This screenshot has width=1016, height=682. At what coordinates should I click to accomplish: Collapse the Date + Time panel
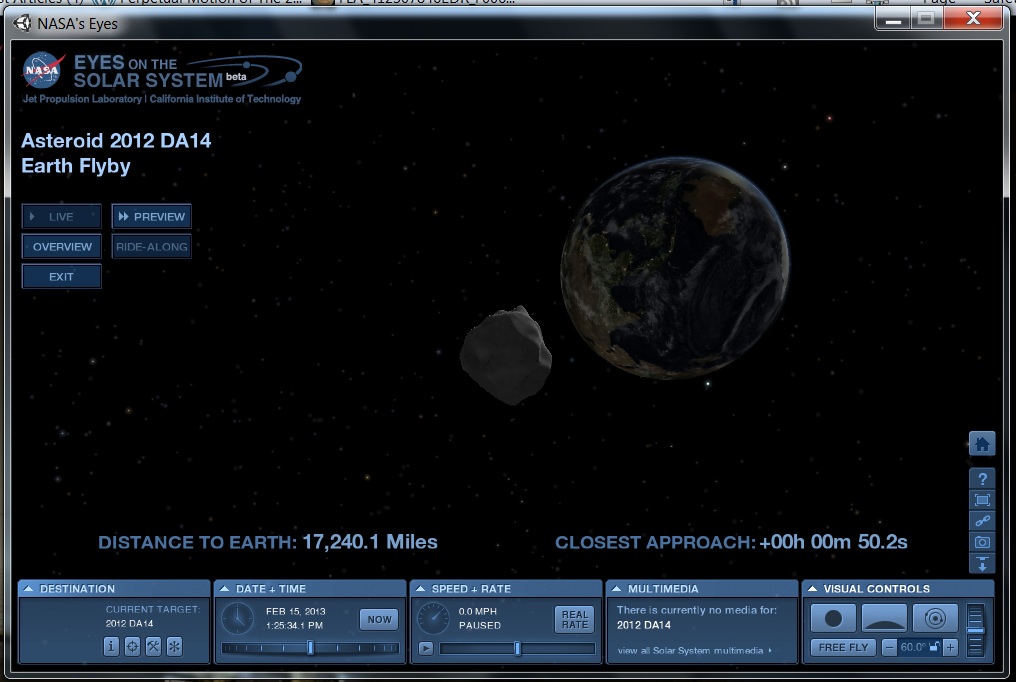pyautogui.click(x=224, y=589)
